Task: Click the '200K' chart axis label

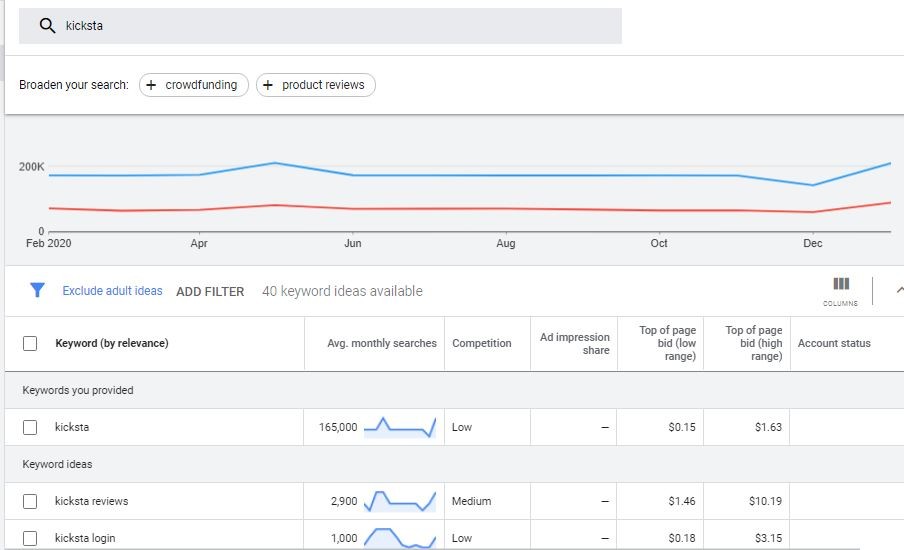Action: (x=31, y=167)
